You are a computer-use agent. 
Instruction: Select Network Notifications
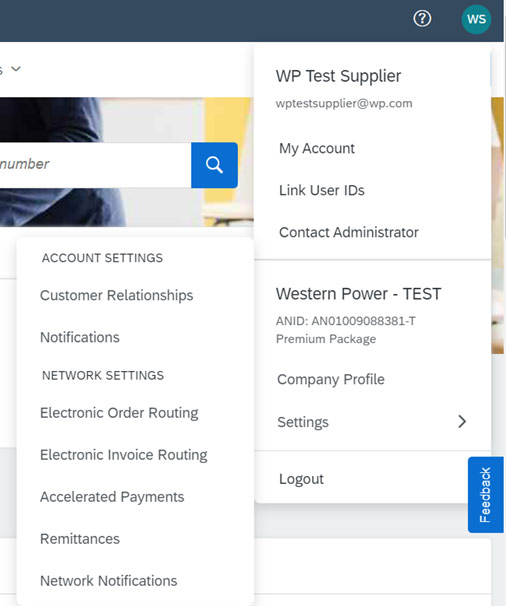click(109, 581)
